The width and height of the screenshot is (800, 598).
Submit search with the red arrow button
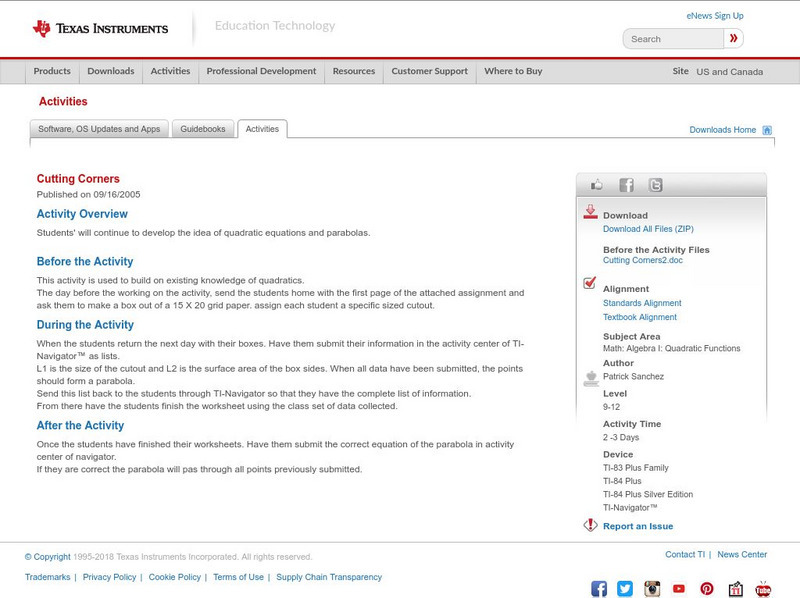[x=733, y=38]
